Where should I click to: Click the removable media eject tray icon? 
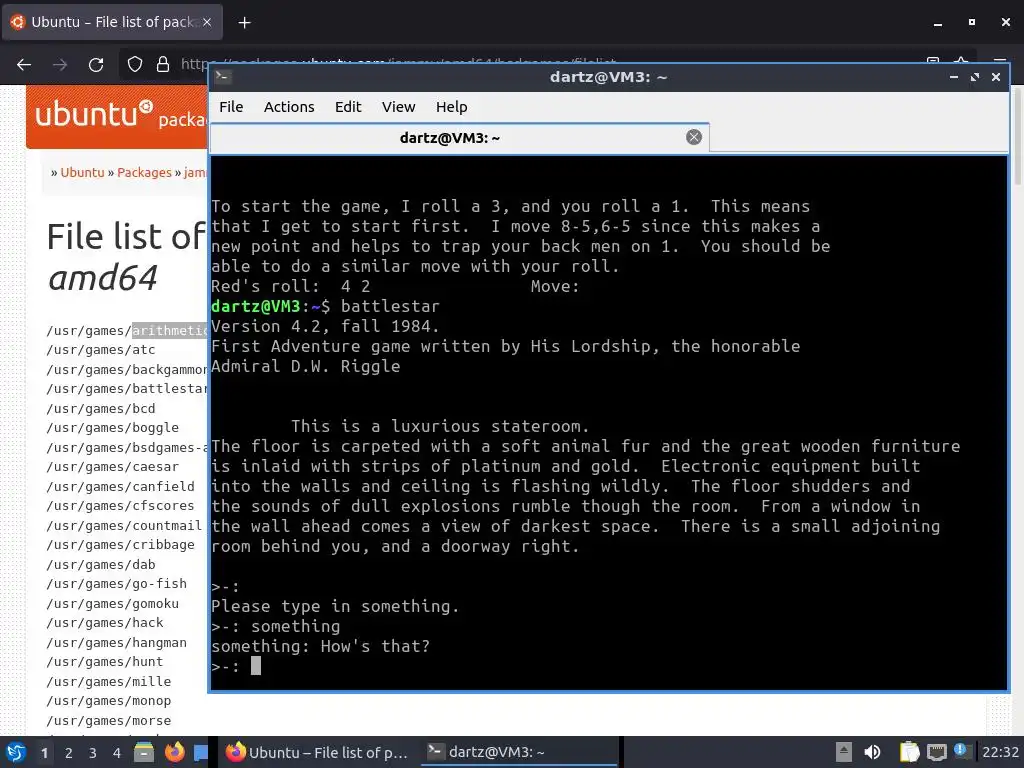pyautogui.click(x=844, y=752)
